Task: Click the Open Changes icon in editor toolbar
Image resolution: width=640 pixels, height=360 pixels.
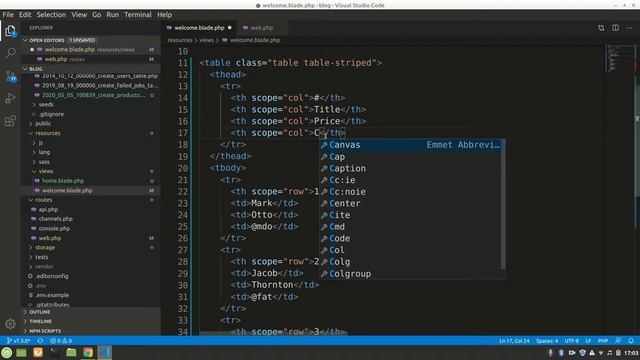Action: click(x=601, y=28)
